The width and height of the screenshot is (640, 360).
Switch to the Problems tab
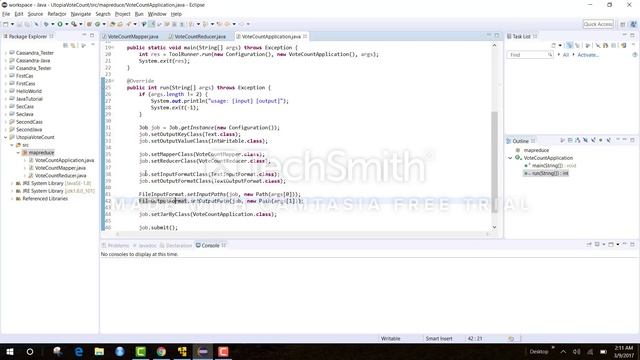point(116,245)
